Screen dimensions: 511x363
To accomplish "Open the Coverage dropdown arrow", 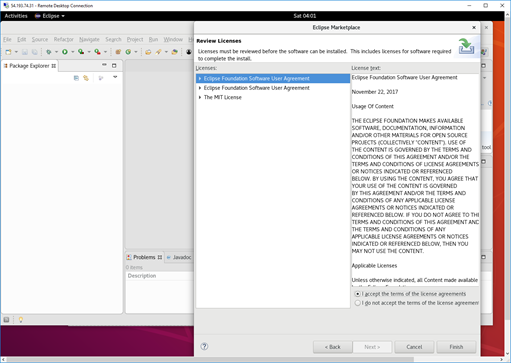I will click(x=89, y=52).
